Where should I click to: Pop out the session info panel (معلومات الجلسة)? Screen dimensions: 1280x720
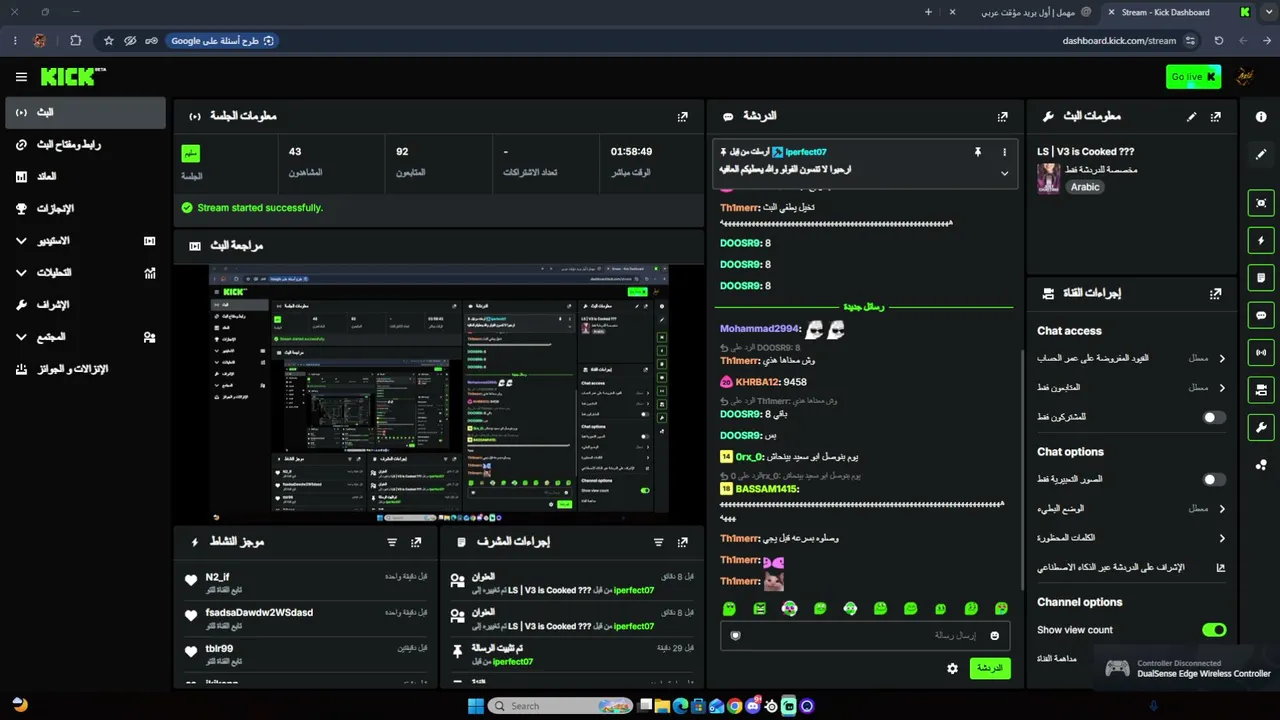682,116
